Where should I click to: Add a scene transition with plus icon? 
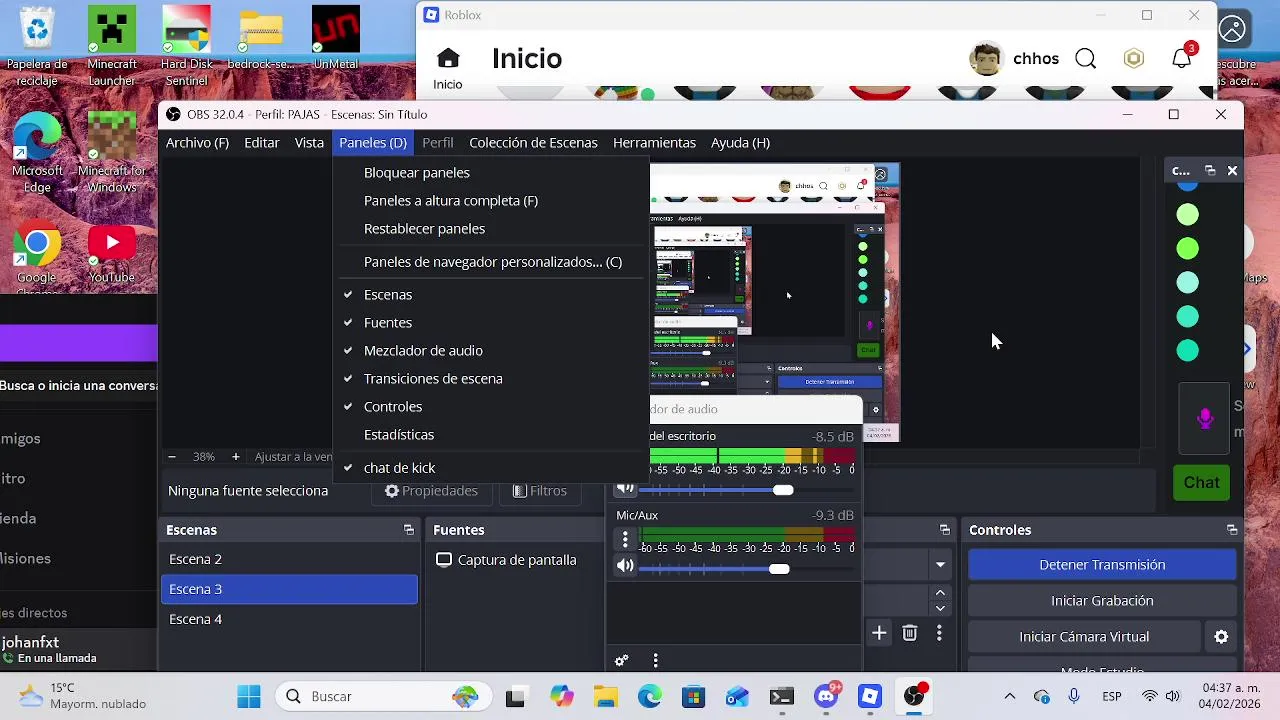pyautogui.click(x=879, y=633)
